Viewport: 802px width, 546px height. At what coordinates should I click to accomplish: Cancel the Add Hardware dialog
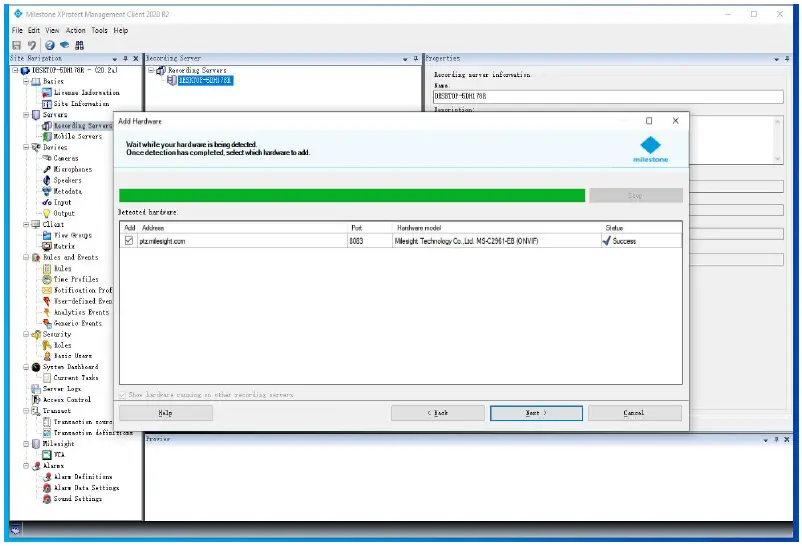tap(635, 413)
